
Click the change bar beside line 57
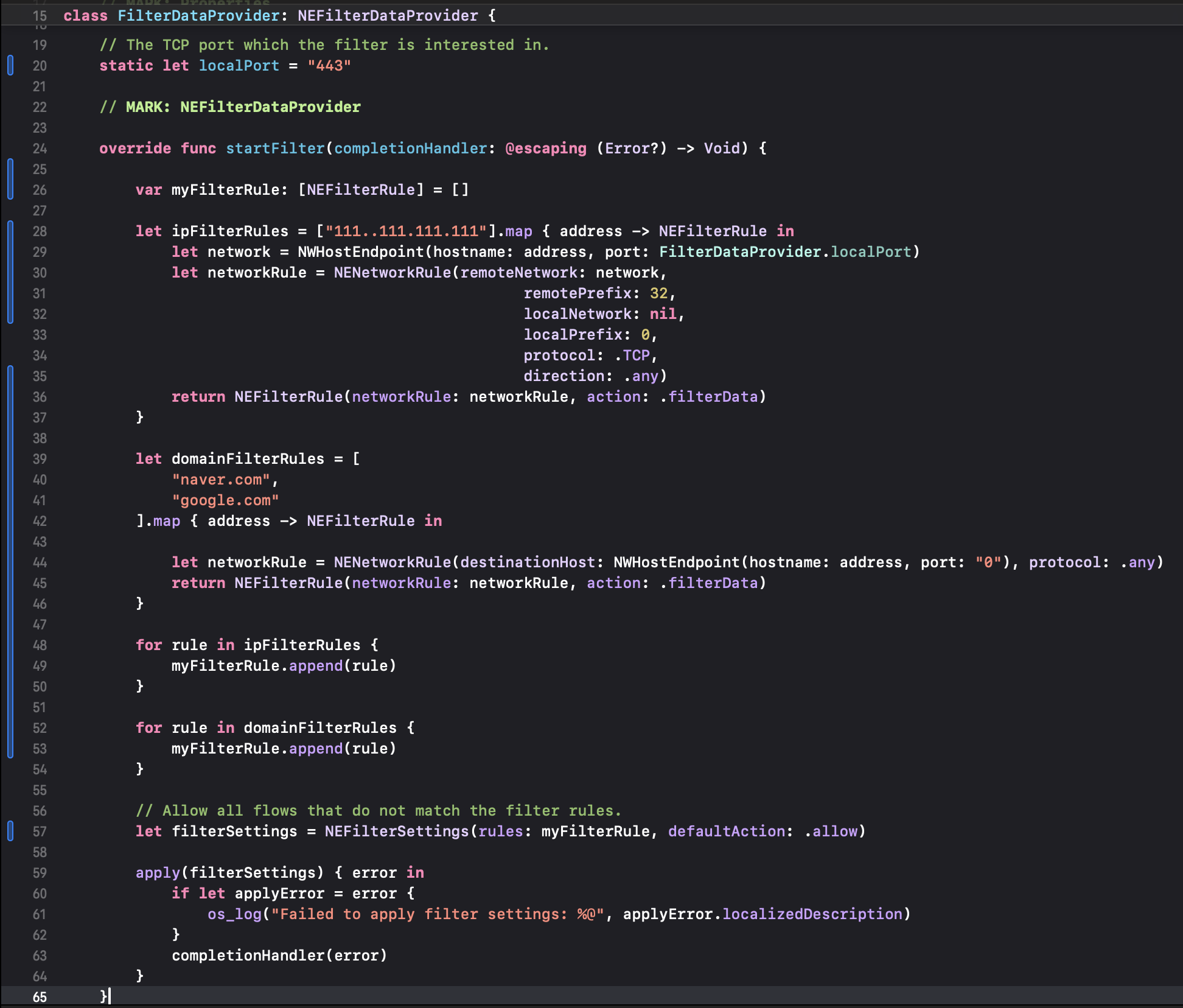[x=10, y=831]
